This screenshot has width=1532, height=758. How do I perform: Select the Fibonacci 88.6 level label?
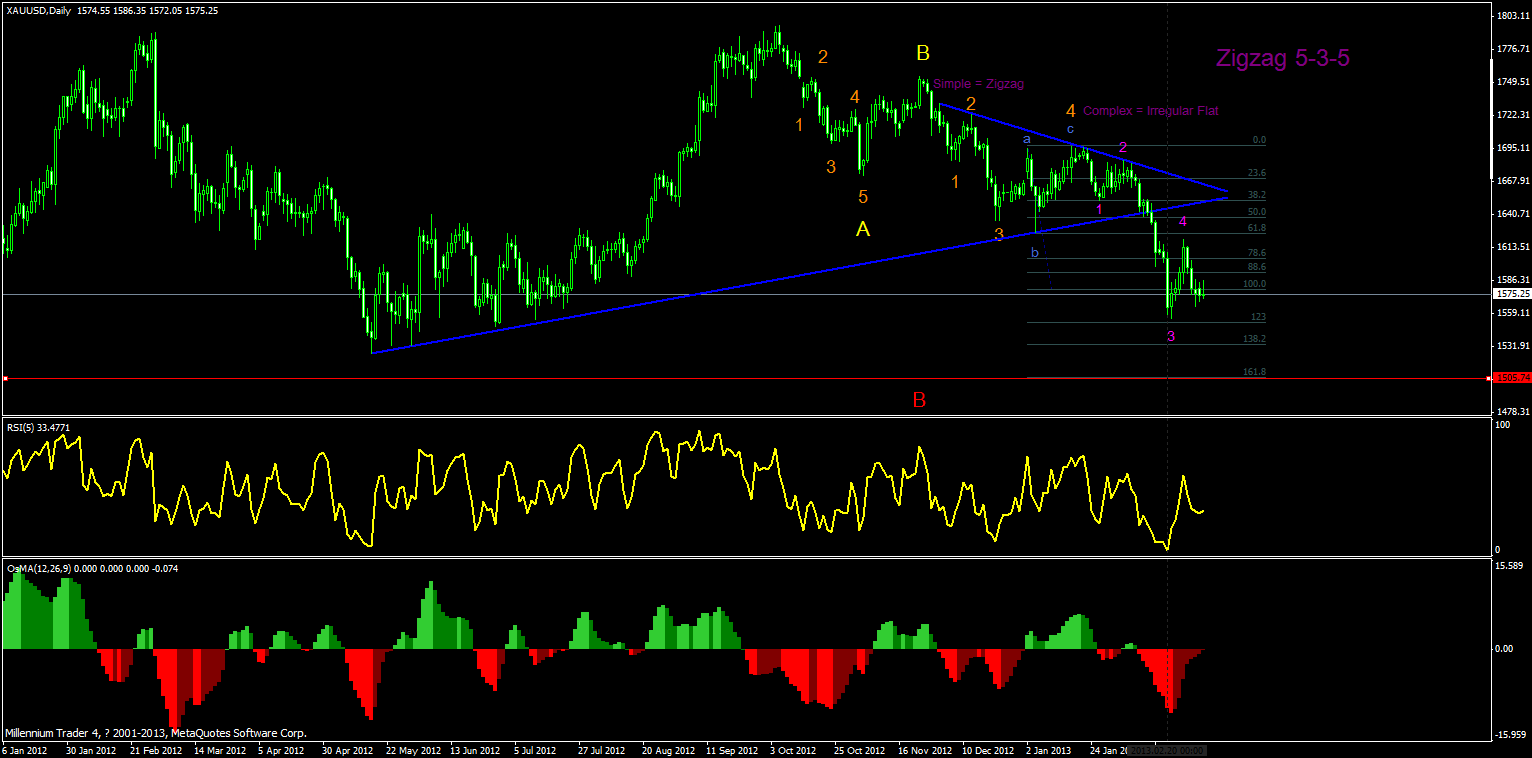tap(1257, 267)
